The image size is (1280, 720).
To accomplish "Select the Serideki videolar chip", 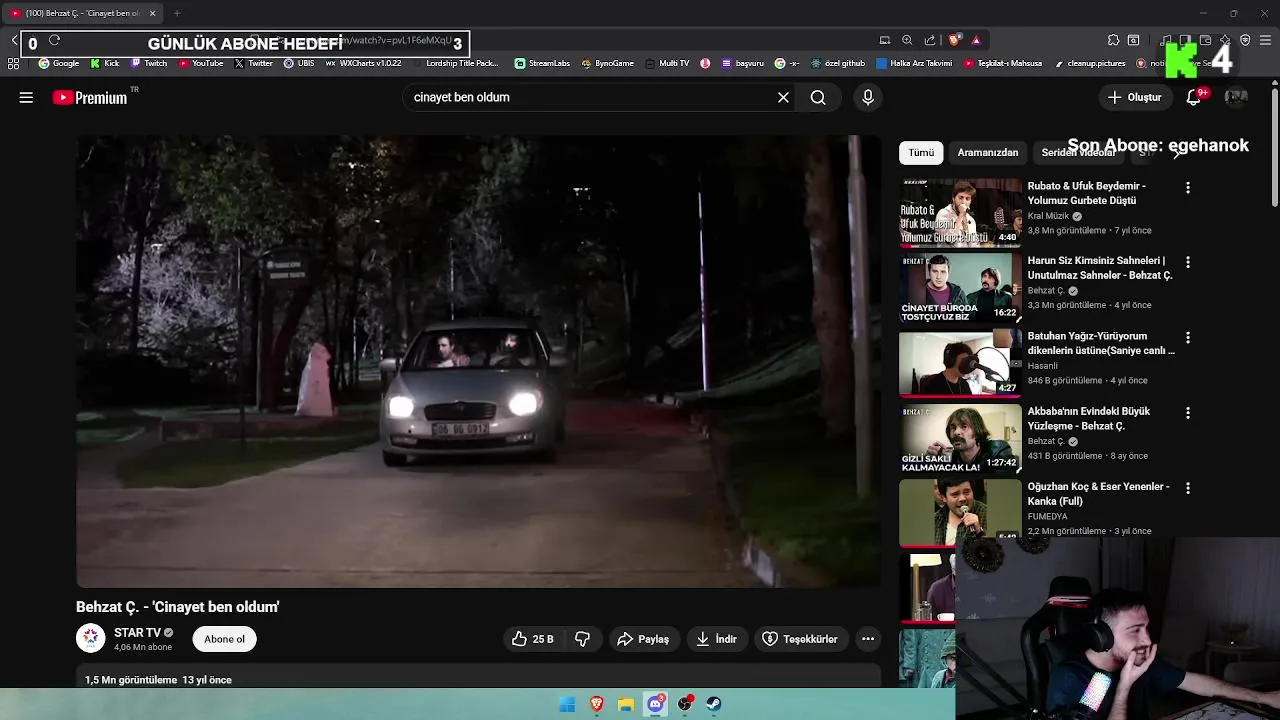I will coord(1078,153).
